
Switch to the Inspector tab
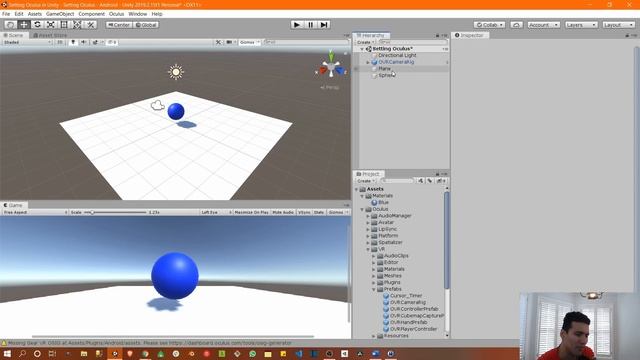(470, 36)
